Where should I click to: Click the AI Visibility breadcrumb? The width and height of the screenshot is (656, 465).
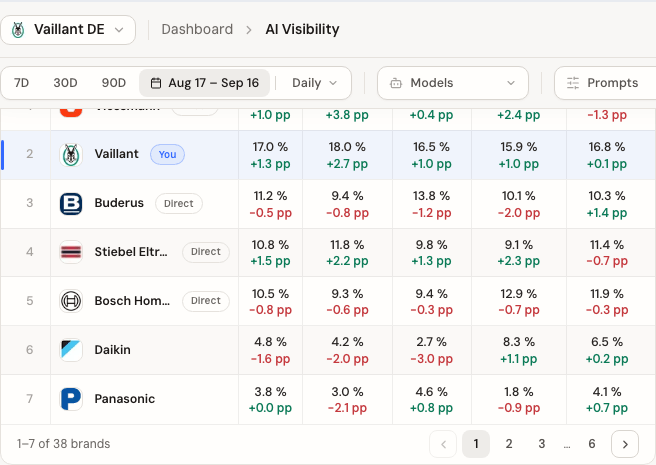pyautogui.click(x=302, y=29)
